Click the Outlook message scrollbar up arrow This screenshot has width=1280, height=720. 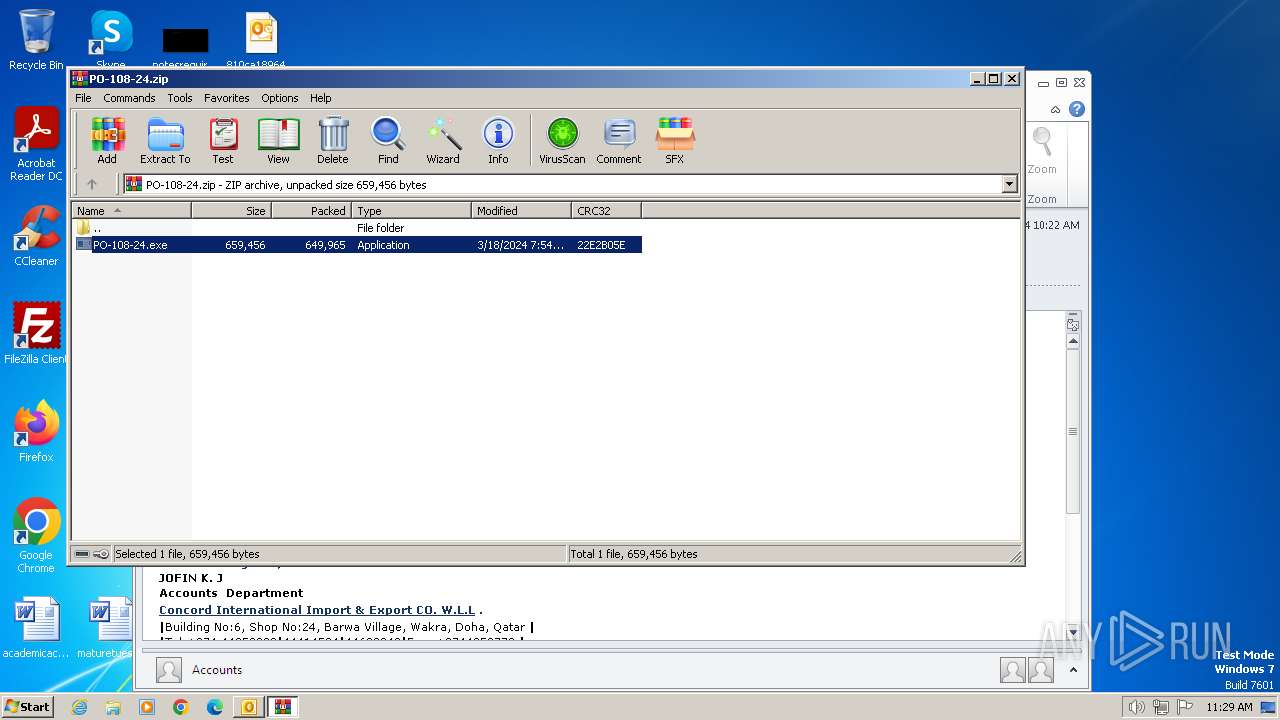(x=1073, y=342)
